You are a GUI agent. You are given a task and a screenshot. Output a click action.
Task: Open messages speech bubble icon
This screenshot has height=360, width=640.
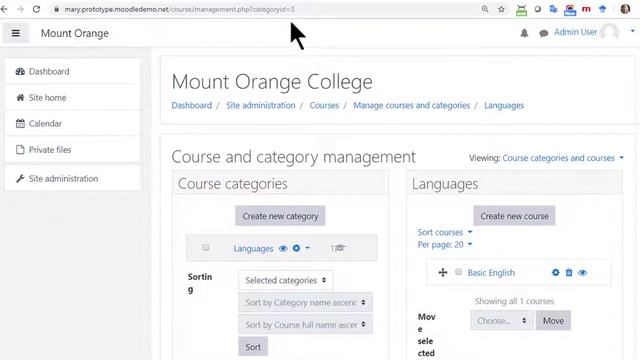point(543,33)
